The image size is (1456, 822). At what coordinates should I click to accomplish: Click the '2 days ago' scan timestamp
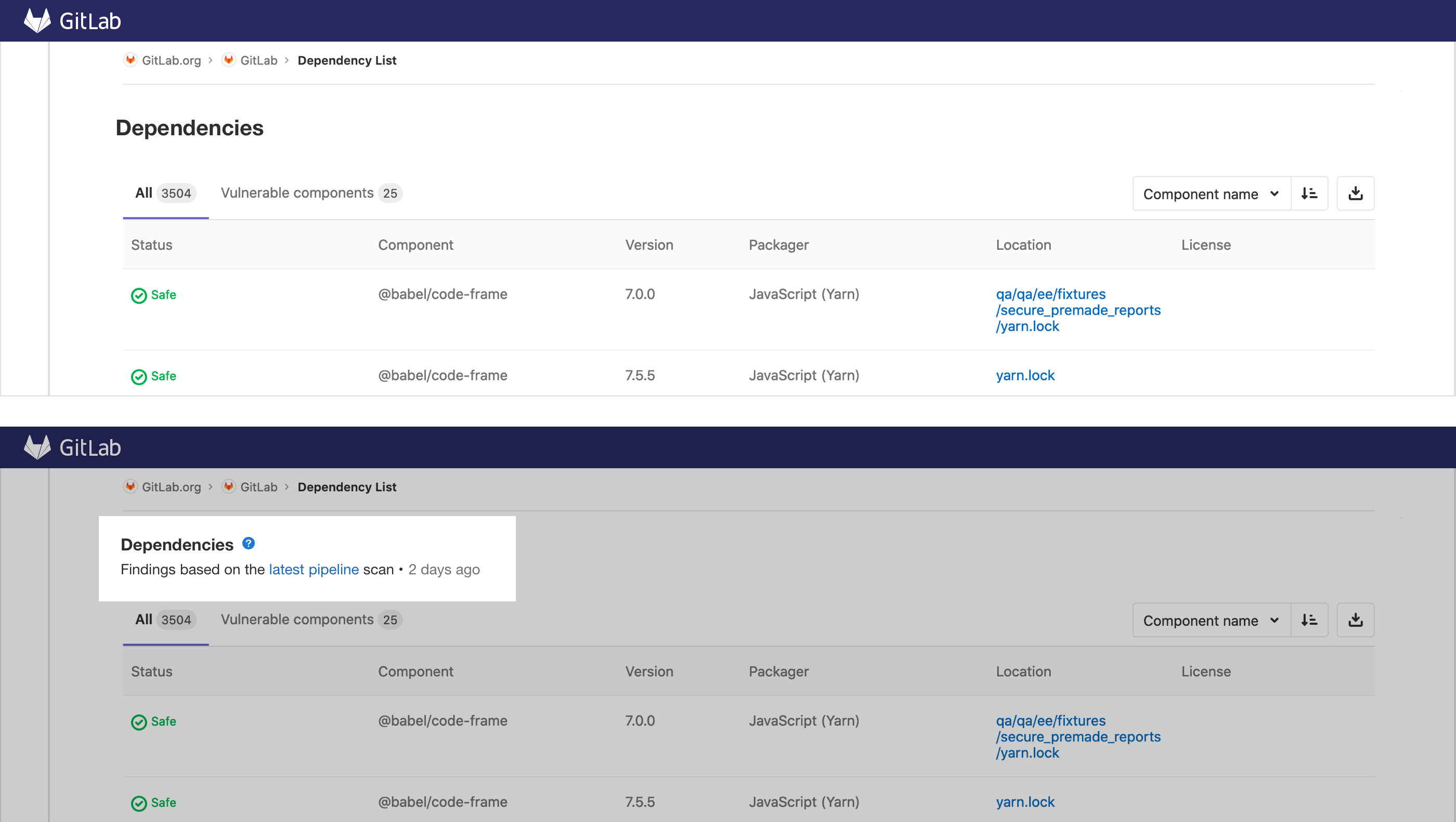[x=444, y=569]
